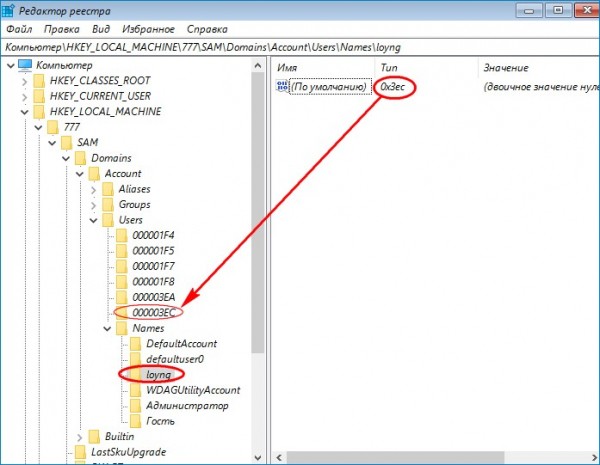This screenshot has height=465, width=600.
Task: Click the Администратор folder icon
Action: click(x=135, y=406)
